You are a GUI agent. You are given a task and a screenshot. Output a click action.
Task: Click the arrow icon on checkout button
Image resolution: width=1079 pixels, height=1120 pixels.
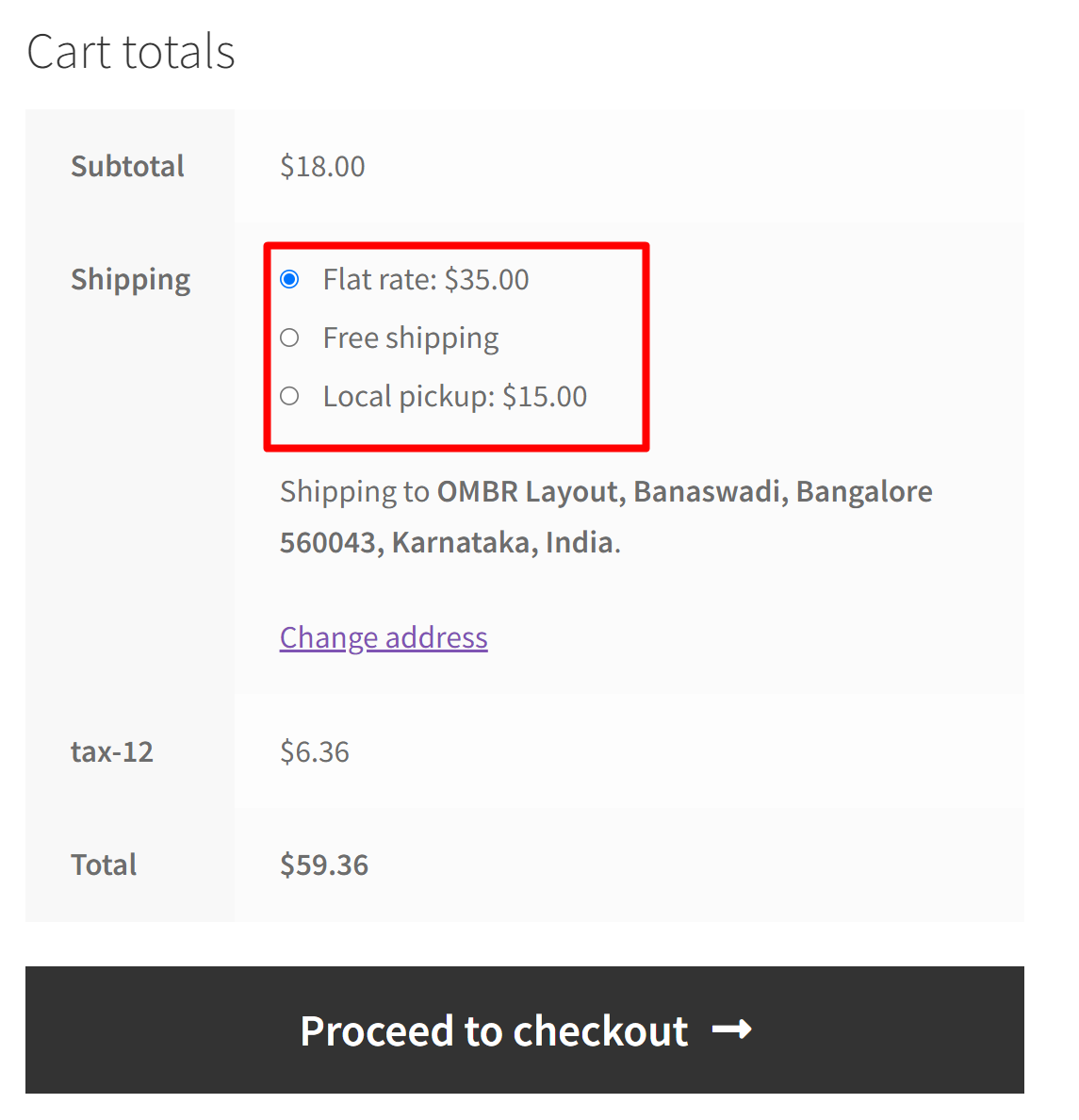[731, 1029]
